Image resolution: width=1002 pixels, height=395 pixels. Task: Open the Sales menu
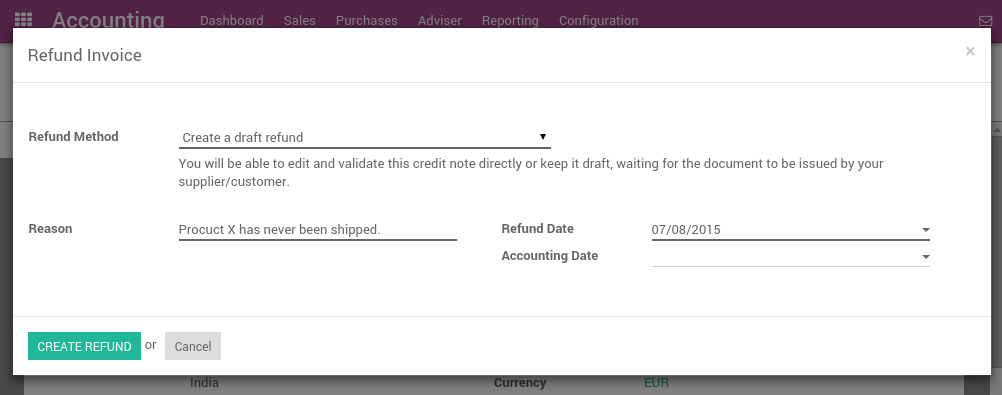coord(300,20)
